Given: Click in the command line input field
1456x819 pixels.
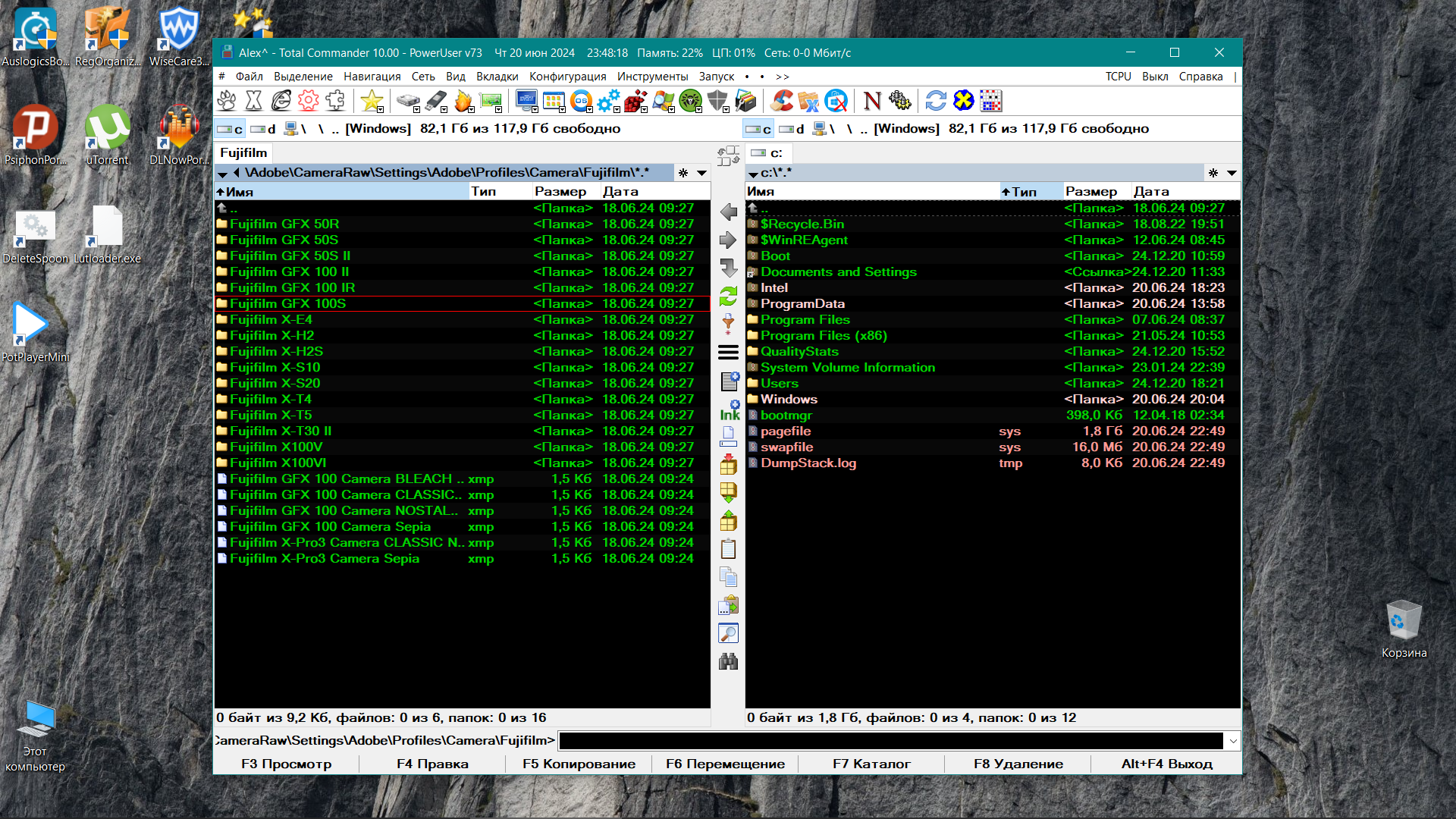Looking at the screenshot, I should coord(891,741).
